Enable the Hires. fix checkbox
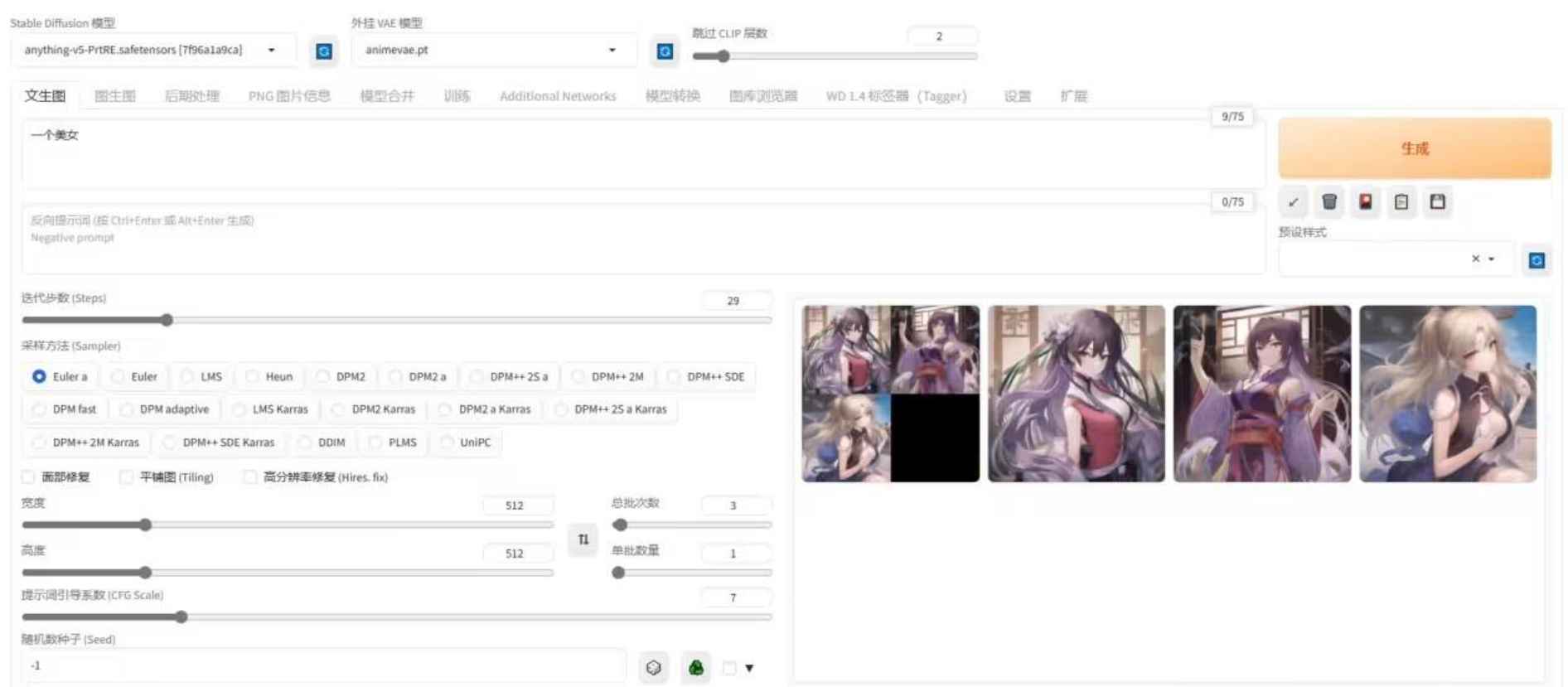 tap(250, 477)
